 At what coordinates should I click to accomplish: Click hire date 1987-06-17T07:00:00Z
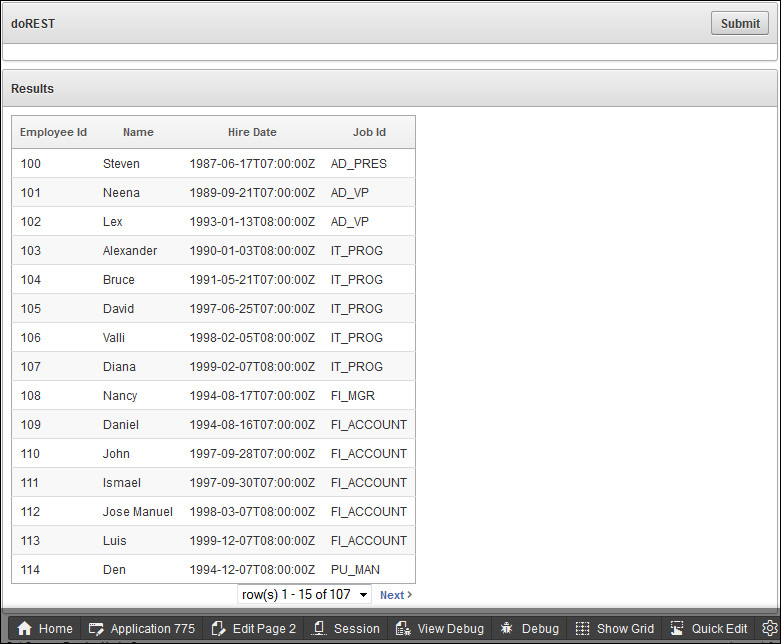(252, 163)
